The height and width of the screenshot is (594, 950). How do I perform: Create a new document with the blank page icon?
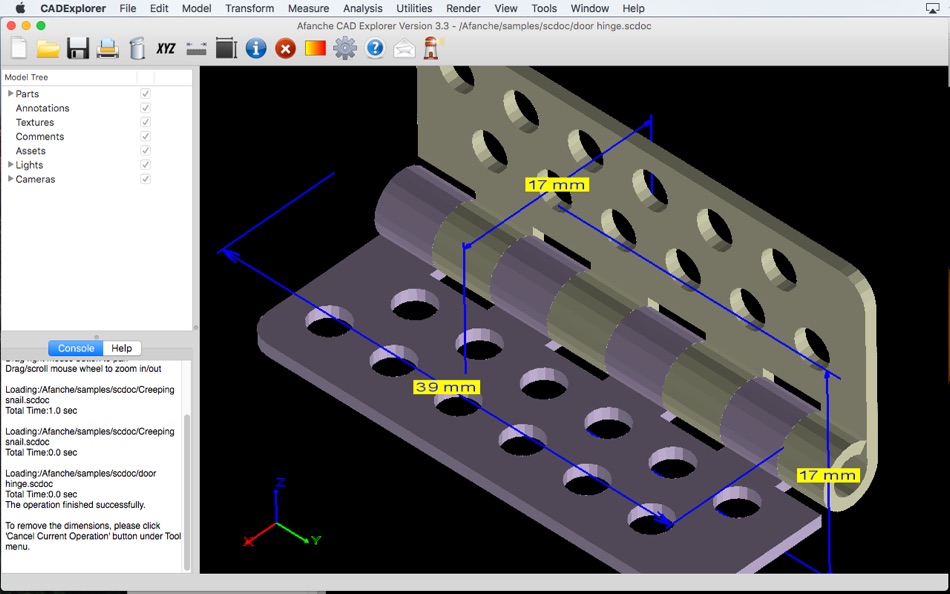click(19, 48)
